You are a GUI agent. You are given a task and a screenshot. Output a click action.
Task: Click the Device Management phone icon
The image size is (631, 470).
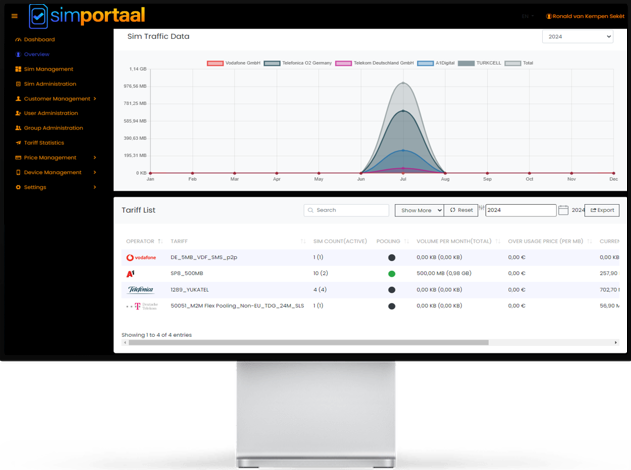18,172
